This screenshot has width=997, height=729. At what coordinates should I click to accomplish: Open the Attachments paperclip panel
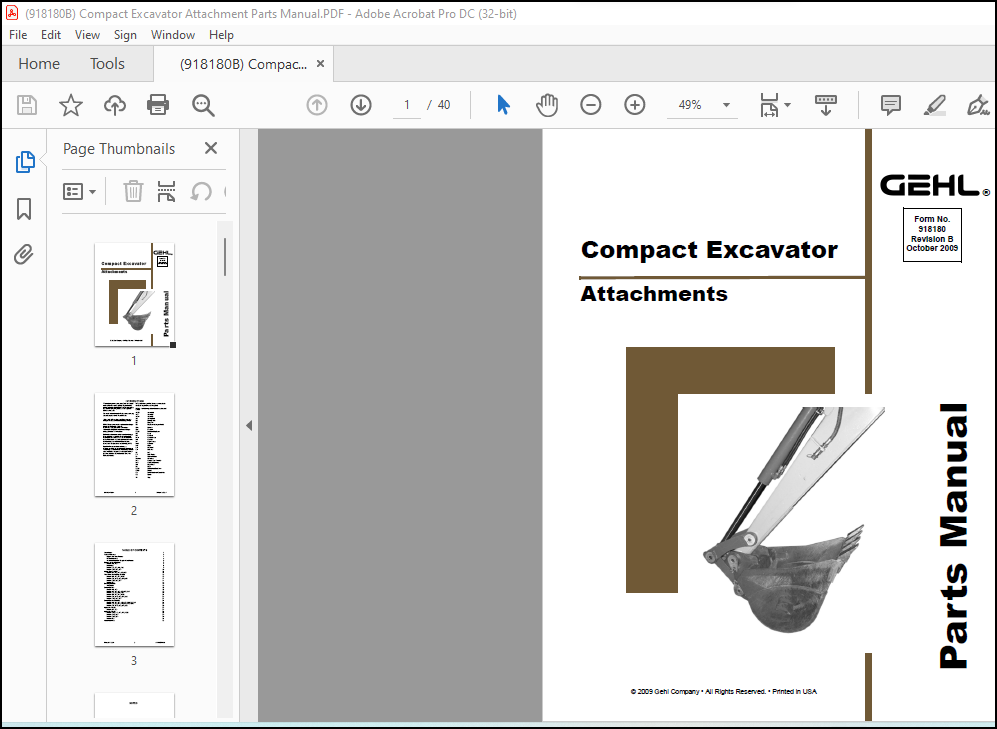tap(24, 254)
